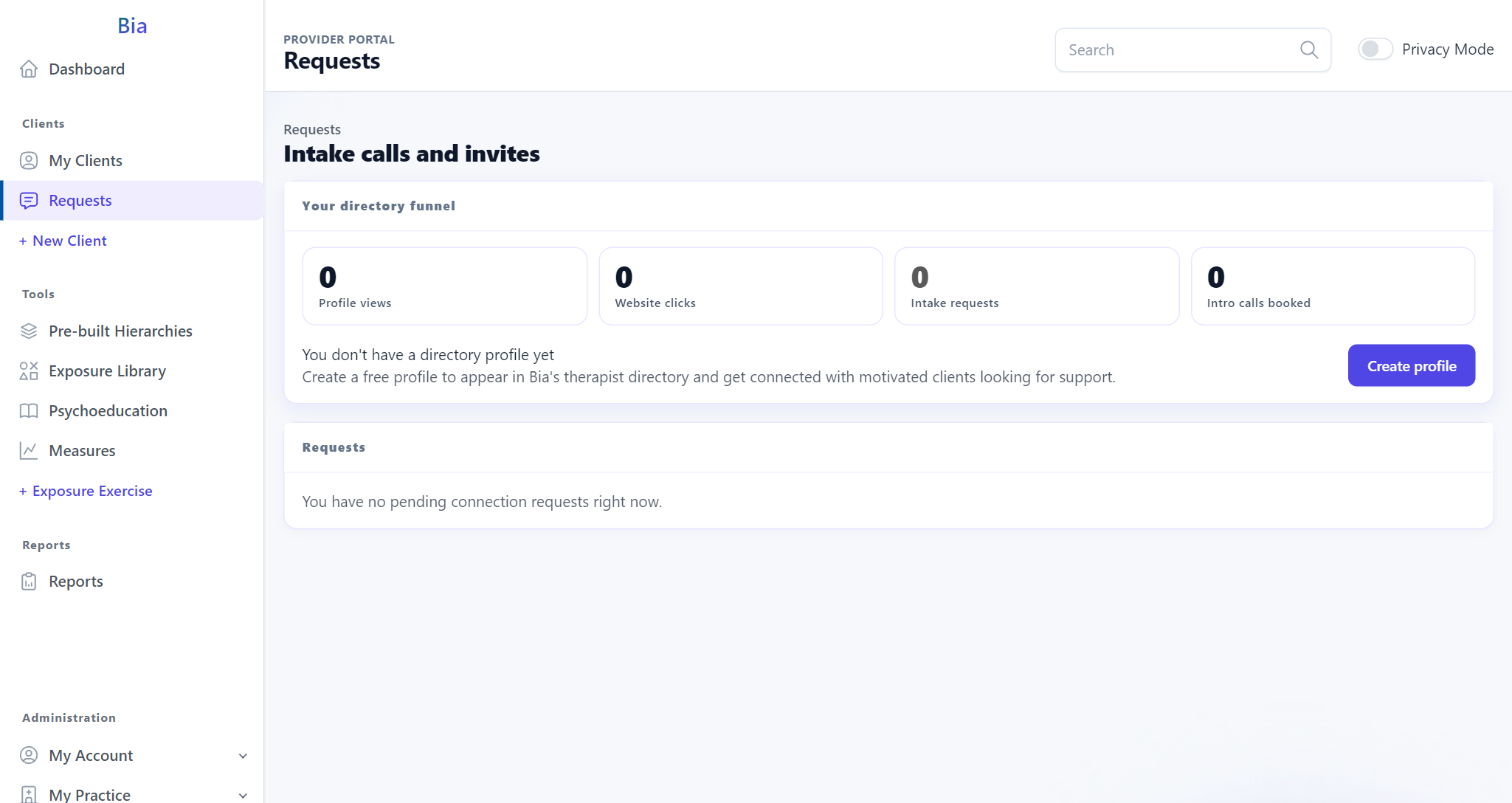1512x803 pixels.
Task: Click the + Exposure Exercise link
Action: (86, 491)
